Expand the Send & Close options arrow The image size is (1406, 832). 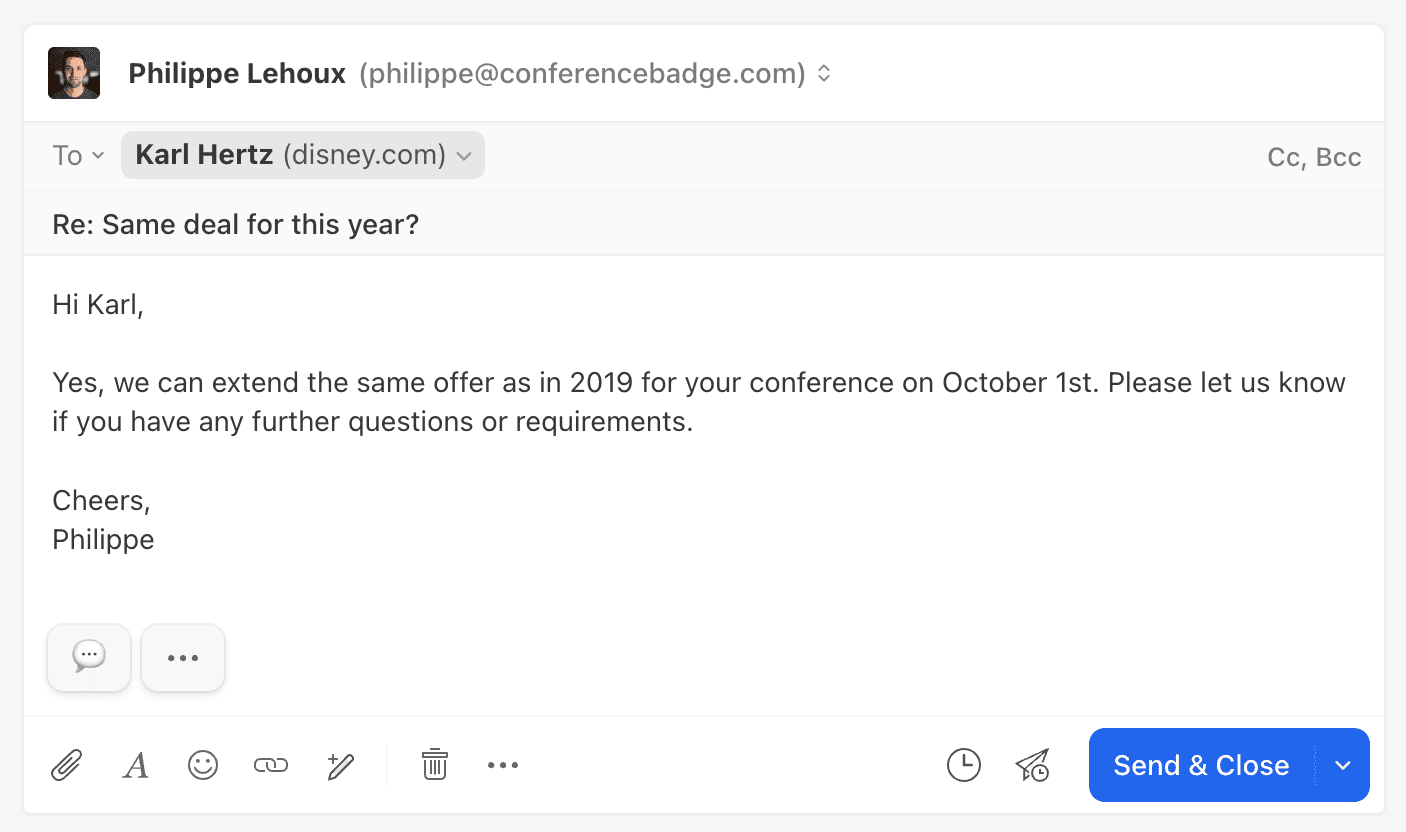(x=1343, y=766)
